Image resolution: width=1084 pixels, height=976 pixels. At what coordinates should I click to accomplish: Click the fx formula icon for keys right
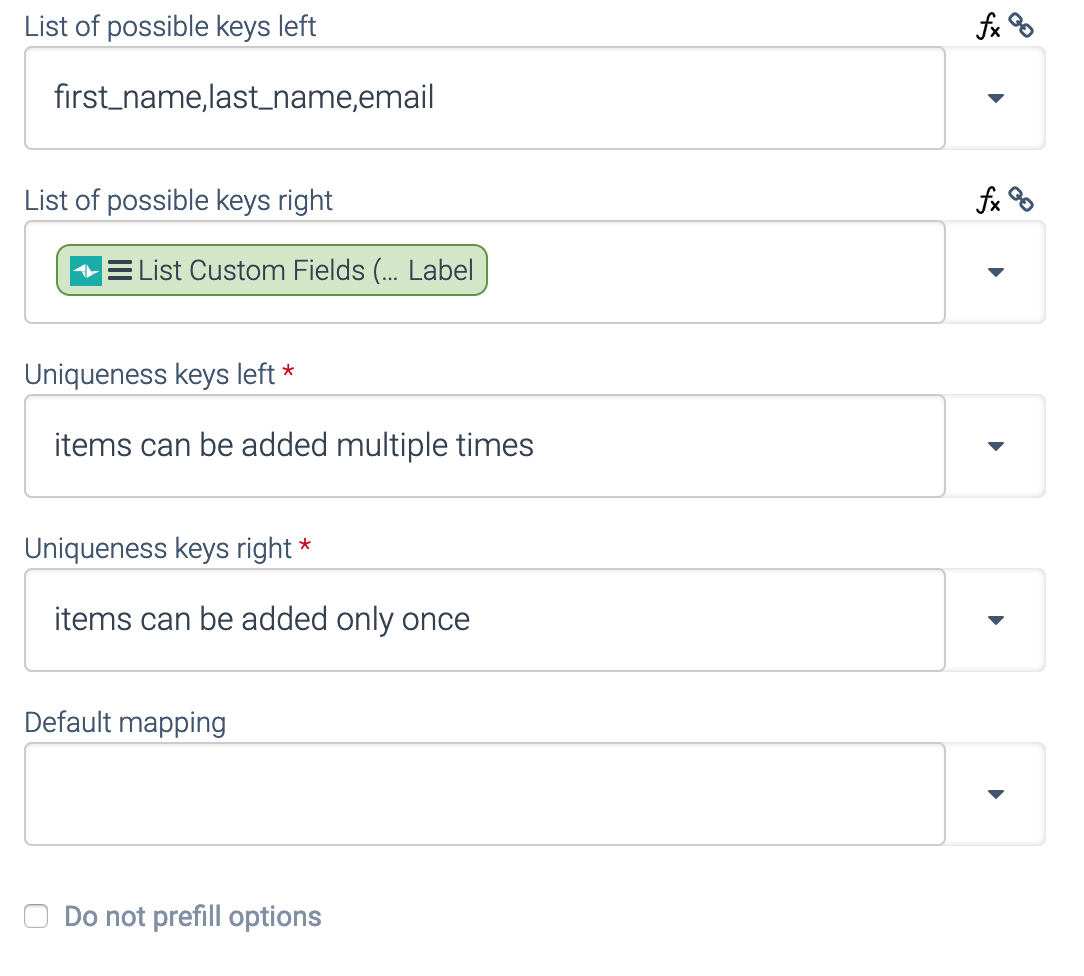tap(988, 201)
